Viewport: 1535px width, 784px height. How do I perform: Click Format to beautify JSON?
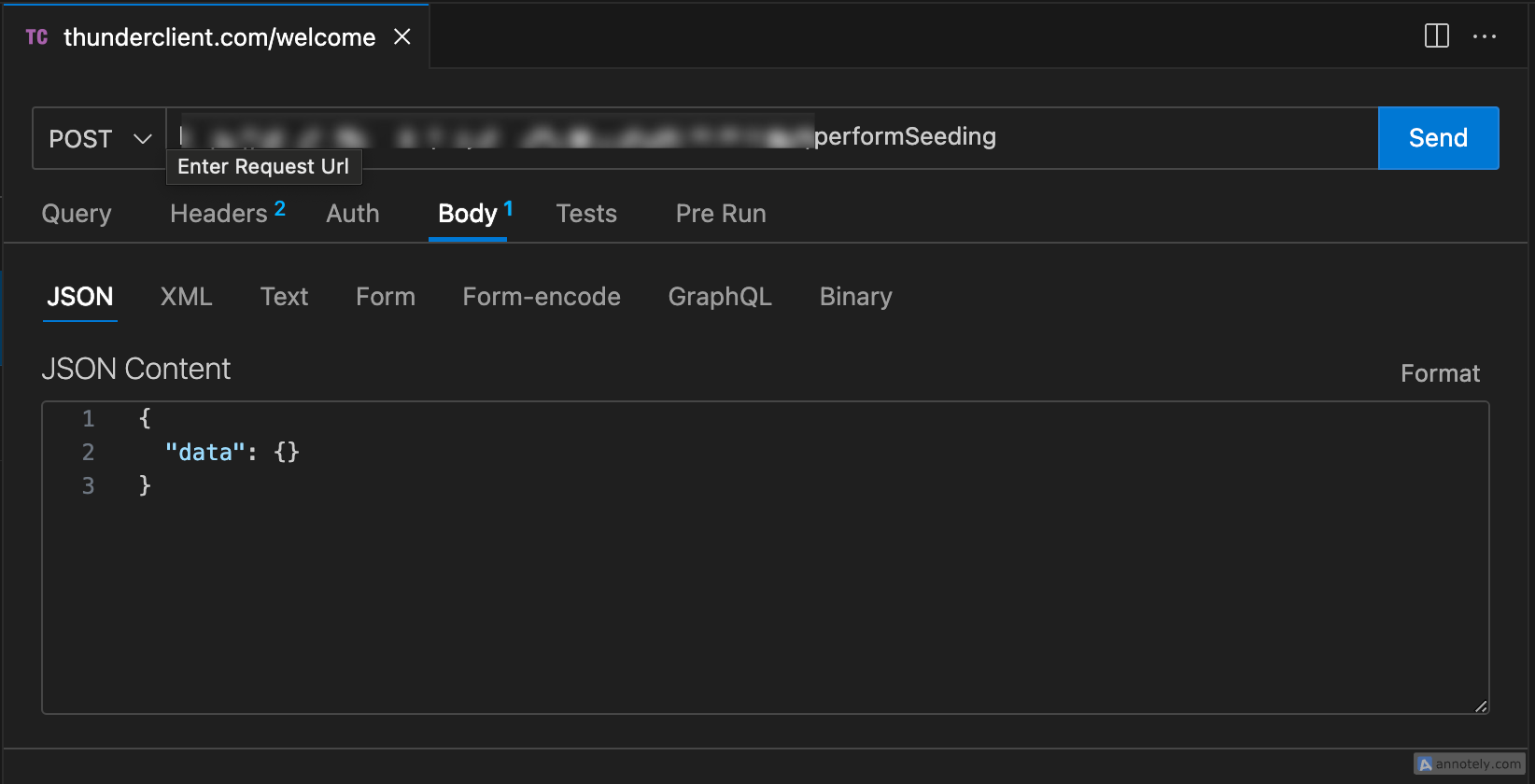tap(1440, 373)
